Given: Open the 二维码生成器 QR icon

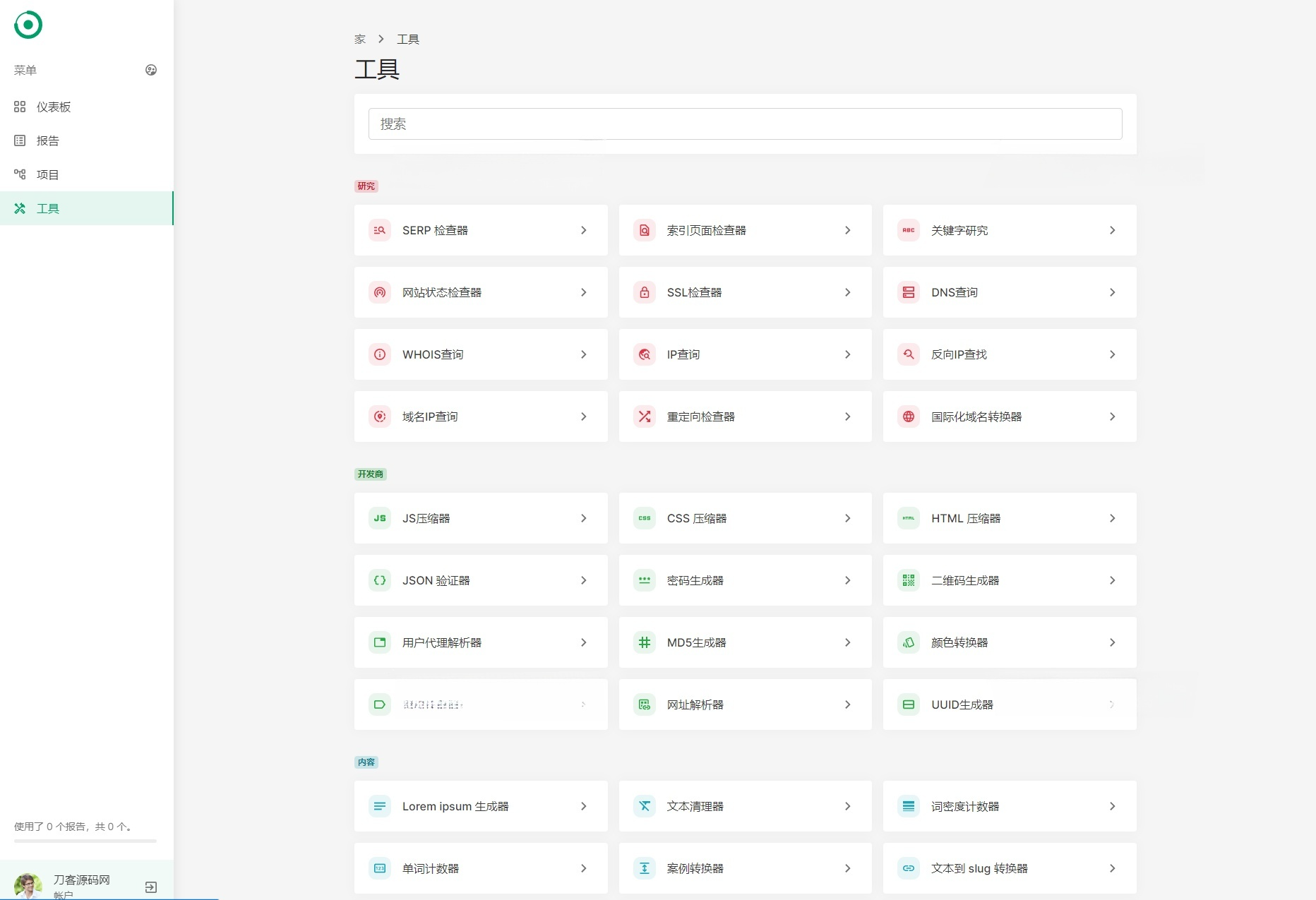Looking at the screenshot, I should tap(908, 580).
